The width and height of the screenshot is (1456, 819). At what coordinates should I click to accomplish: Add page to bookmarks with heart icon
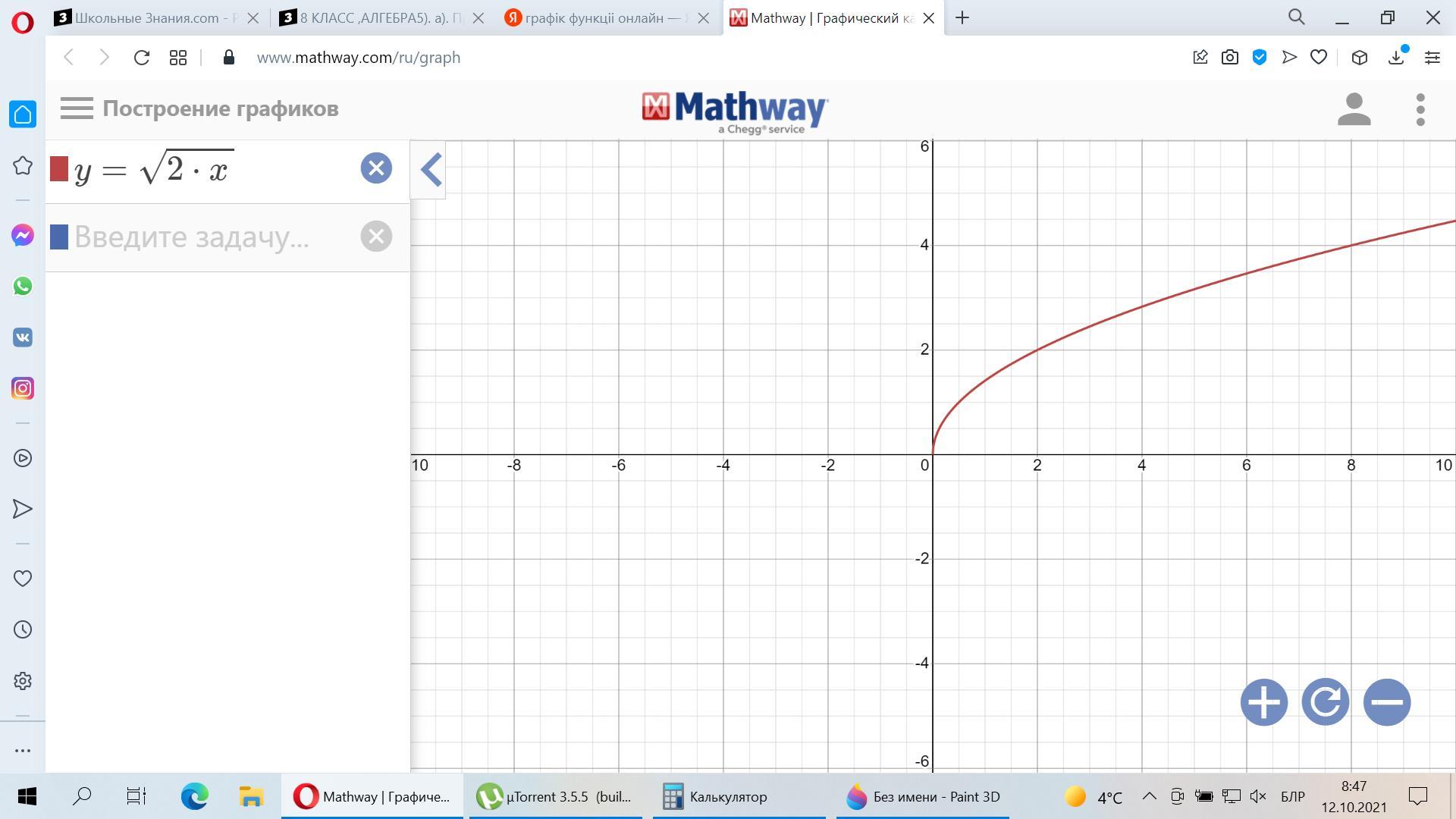pos(1319,58)
